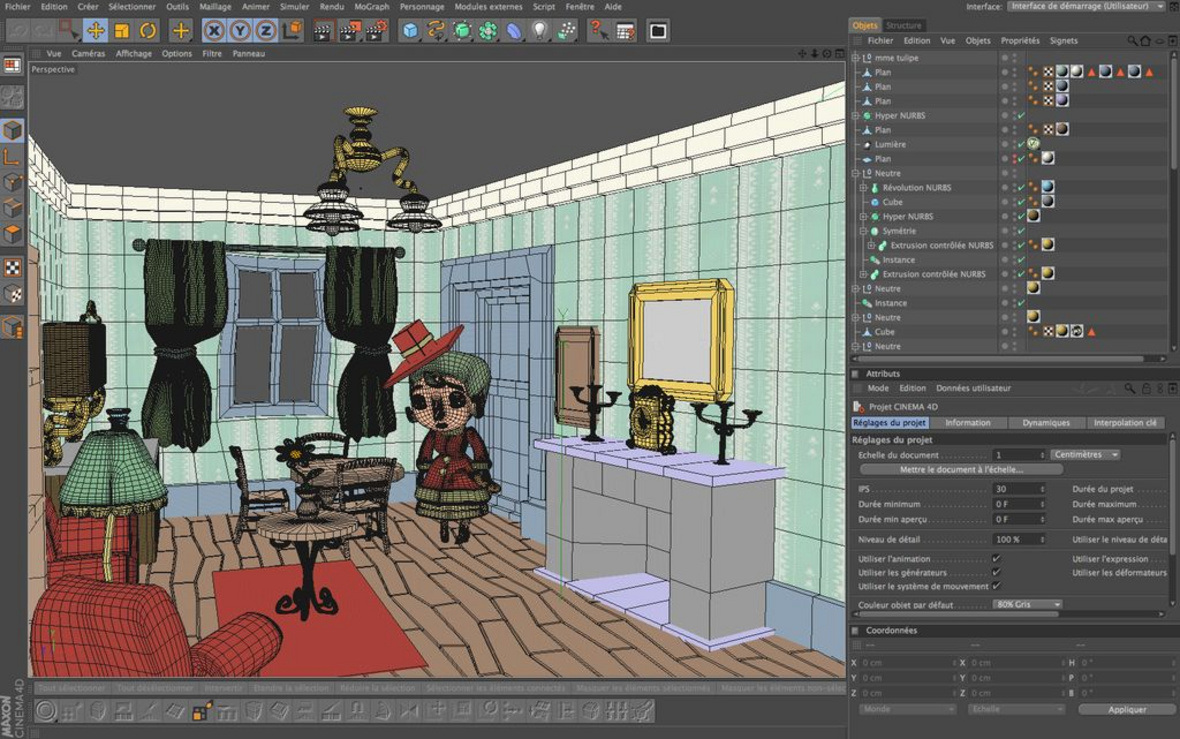Switch to the Dynamiques tab

point(1046,423)
